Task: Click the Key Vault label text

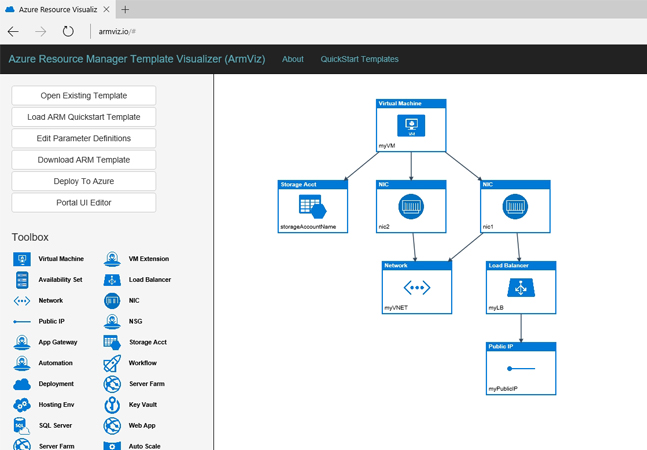Action: pos(143,405)
